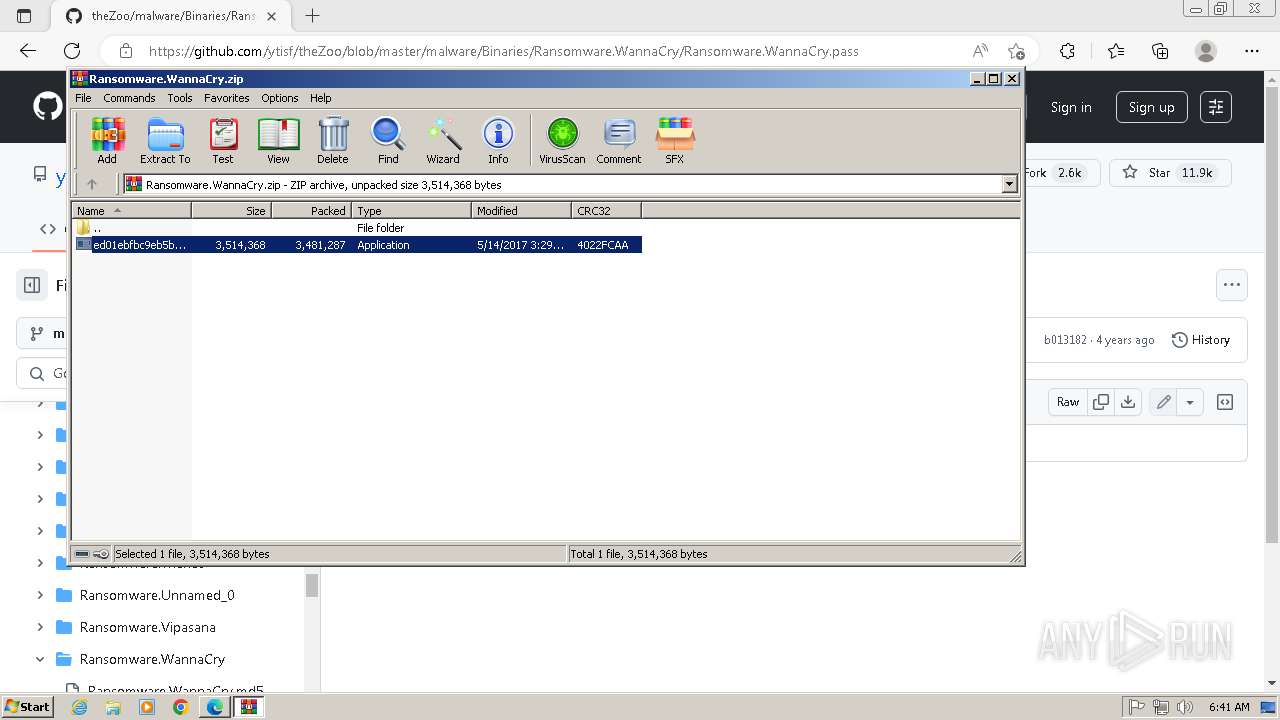Click the WinRAR Add toolbar icon
The height and width of the screenshot is (720, 1280).
107,140
